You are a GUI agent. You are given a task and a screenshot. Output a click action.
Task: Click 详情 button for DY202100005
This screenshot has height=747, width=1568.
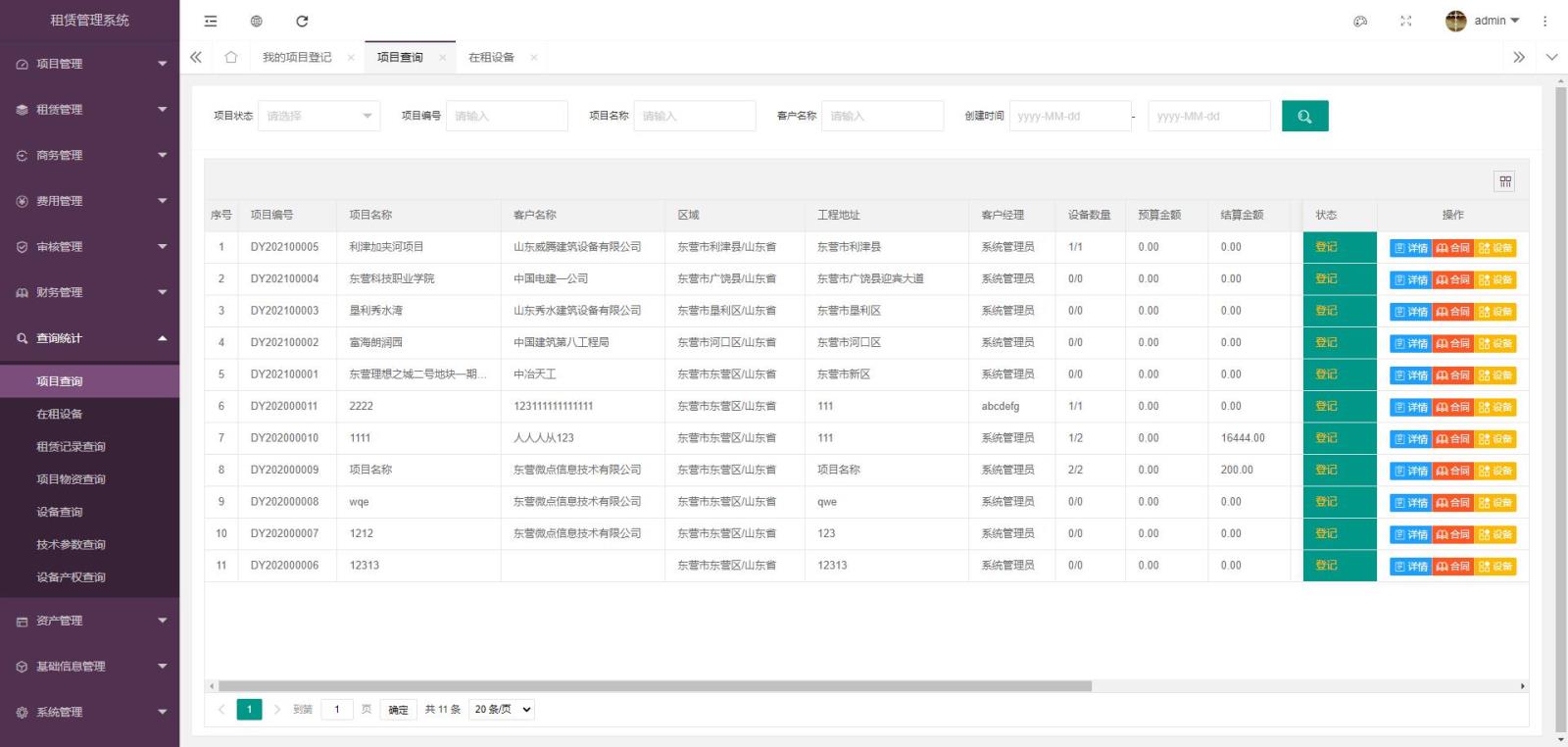(x=1410, y=248)
